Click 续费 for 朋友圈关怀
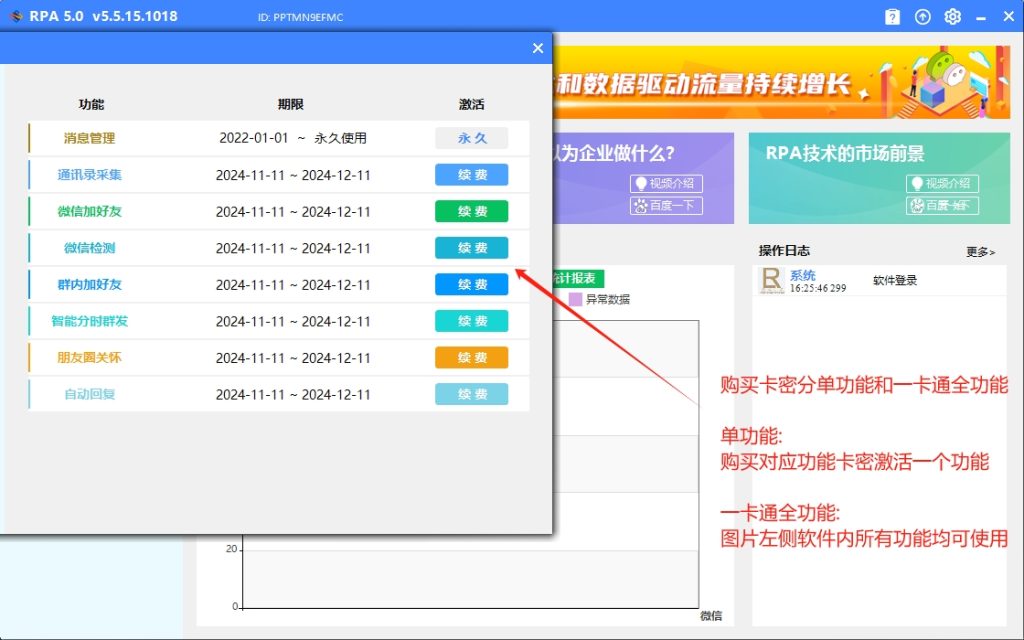 tap(471, 357)
